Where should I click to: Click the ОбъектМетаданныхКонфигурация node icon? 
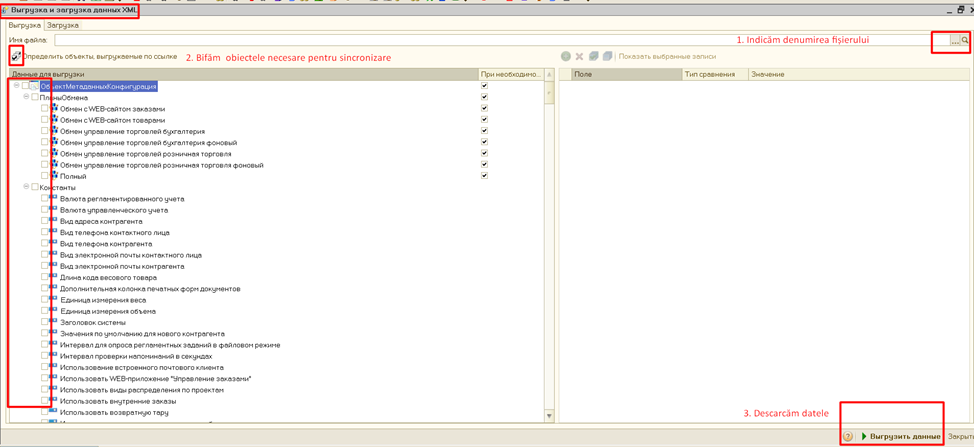click(34, 86)
